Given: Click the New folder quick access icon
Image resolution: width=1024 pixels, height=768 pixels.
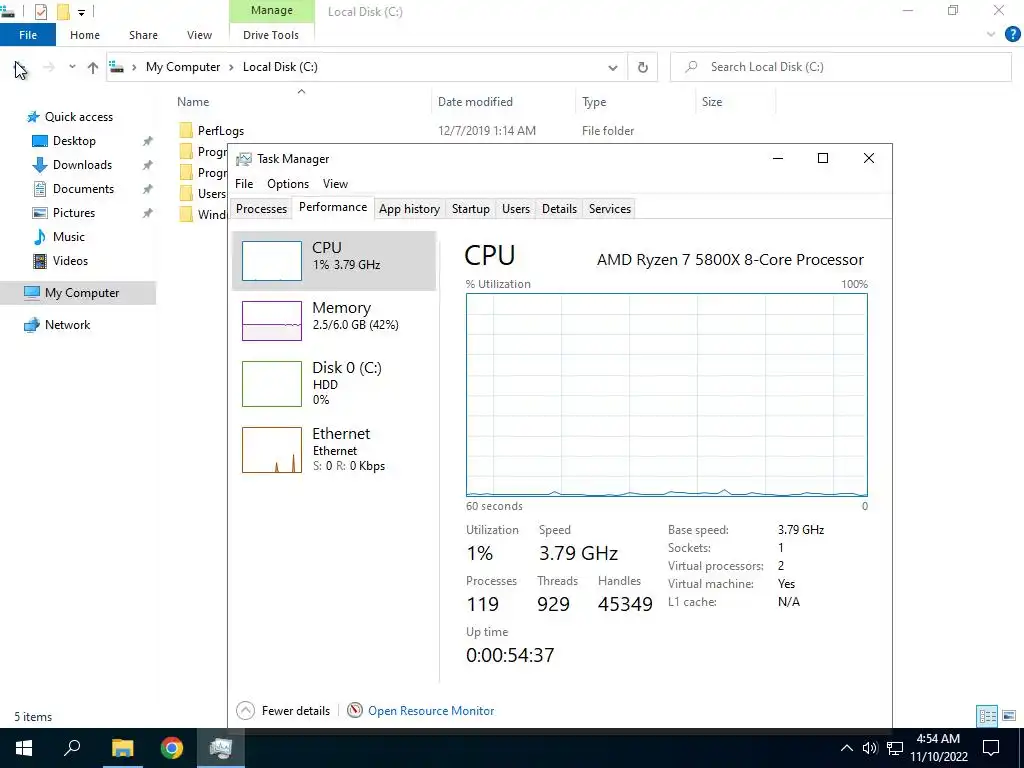Looking at the screenshot, I should pos(63,12).
